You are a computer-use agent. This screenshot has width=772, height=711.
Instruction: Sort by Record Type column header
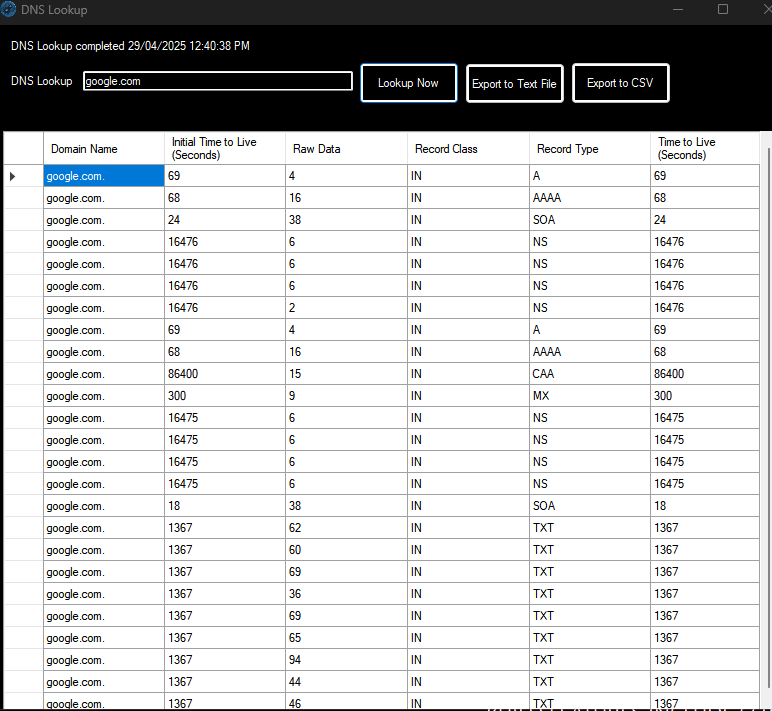[590, 148]
